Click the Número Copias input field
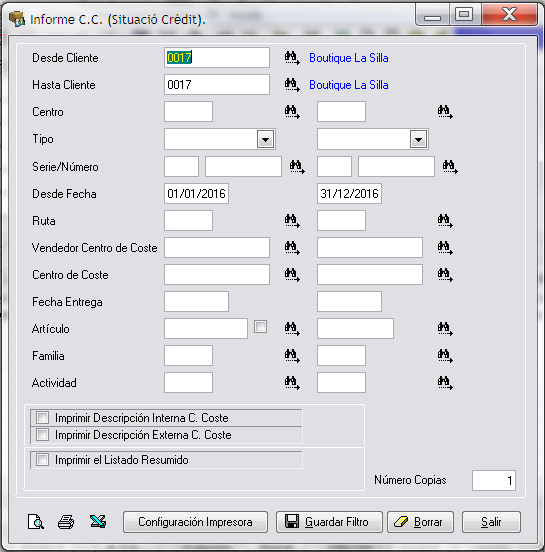Image resolution: width=545 pixels, height=552 pixels. pos(494,480)
